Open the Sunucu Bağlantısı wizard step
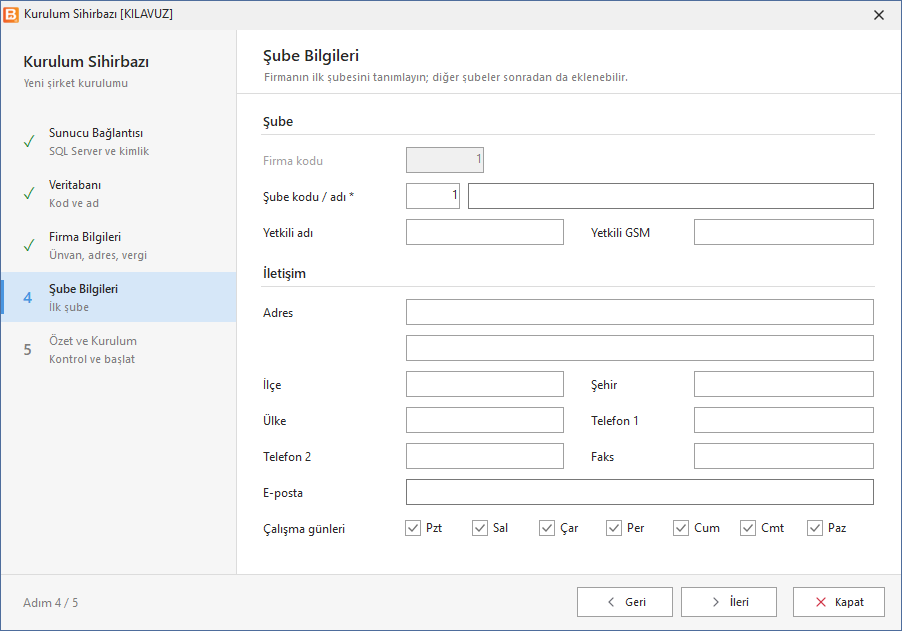Image resolution: width=902 pixels, height=631 pixels. 119,142
